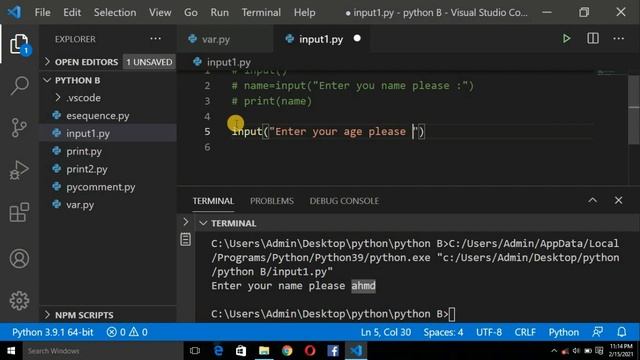Open the Go menu
640x360 pixels.
tap(191, 12)
